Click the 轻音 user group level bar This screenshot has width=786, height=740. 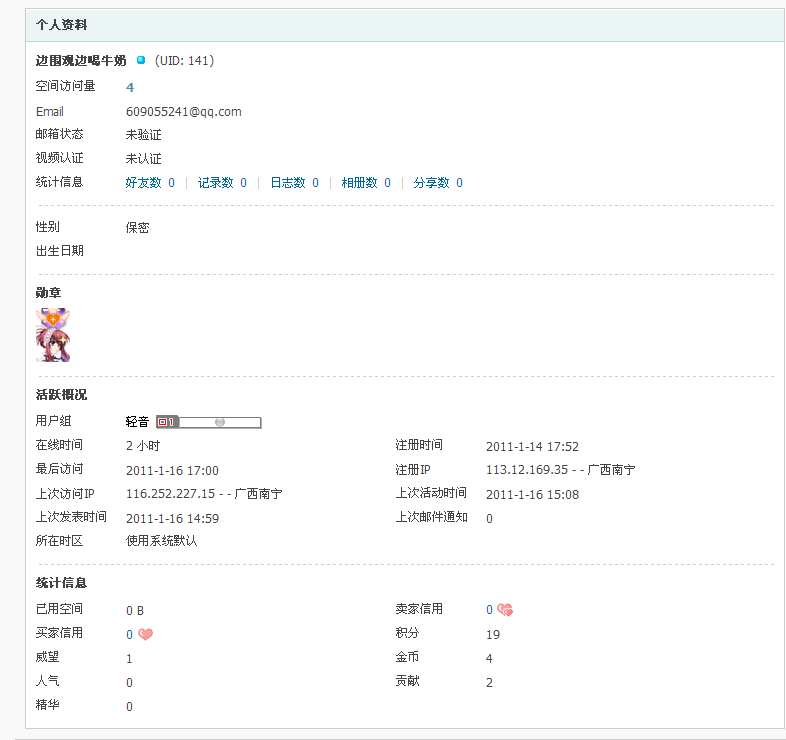(209, 422)
